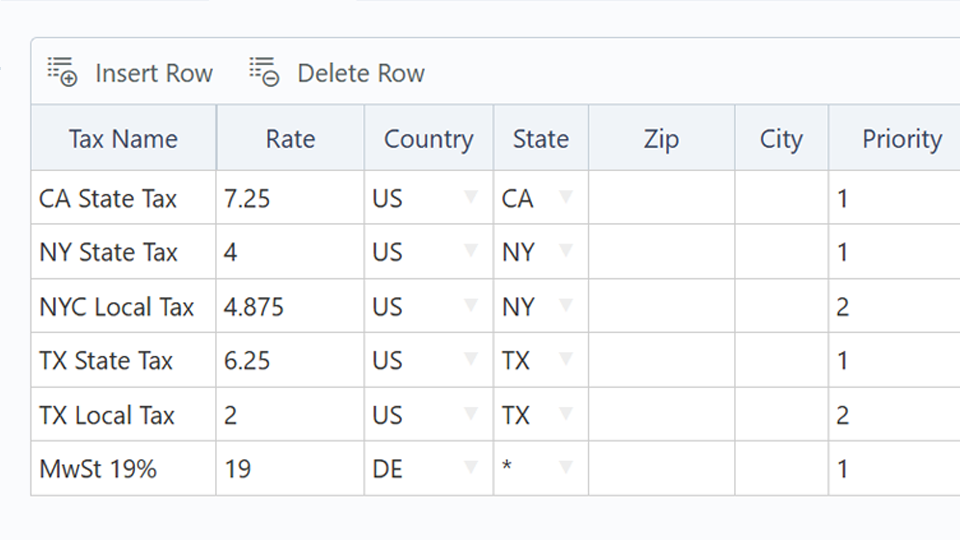Click the Insert Row icon
This screenshot has width=960, height=540.
point(62,72)
